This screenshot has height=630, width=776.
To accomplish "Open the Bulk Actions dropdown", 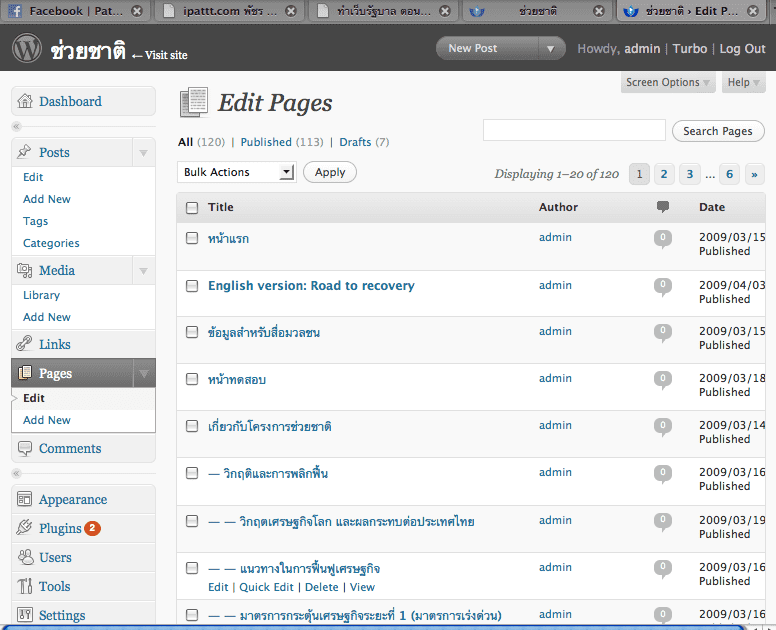I will pyautogui.click(x=237, y=172).
